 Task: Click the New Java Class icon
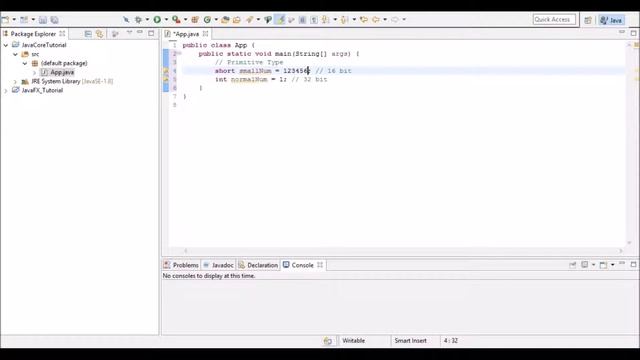click(x=207, y=19)
